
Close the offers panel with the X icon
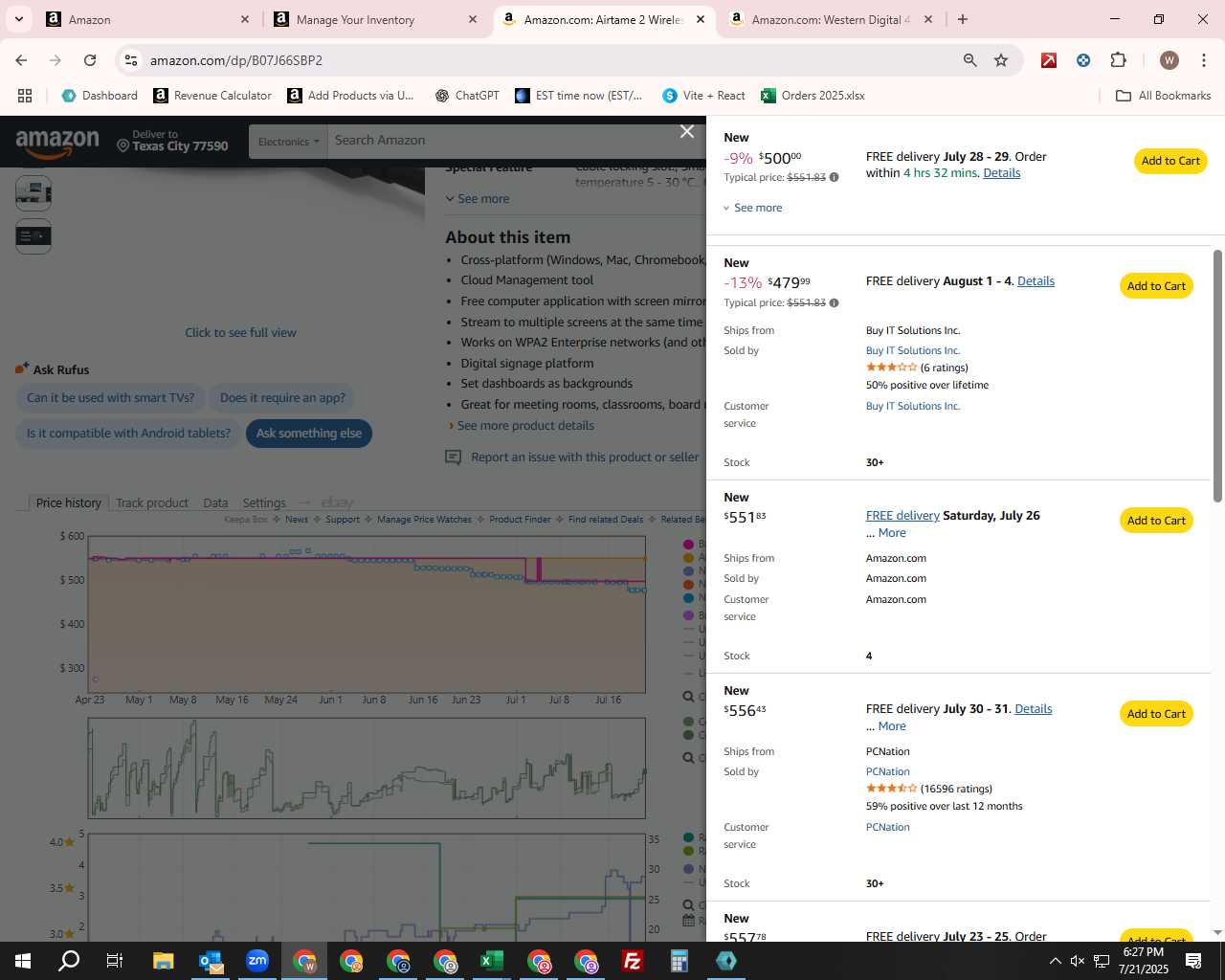[x=687, y=132]
